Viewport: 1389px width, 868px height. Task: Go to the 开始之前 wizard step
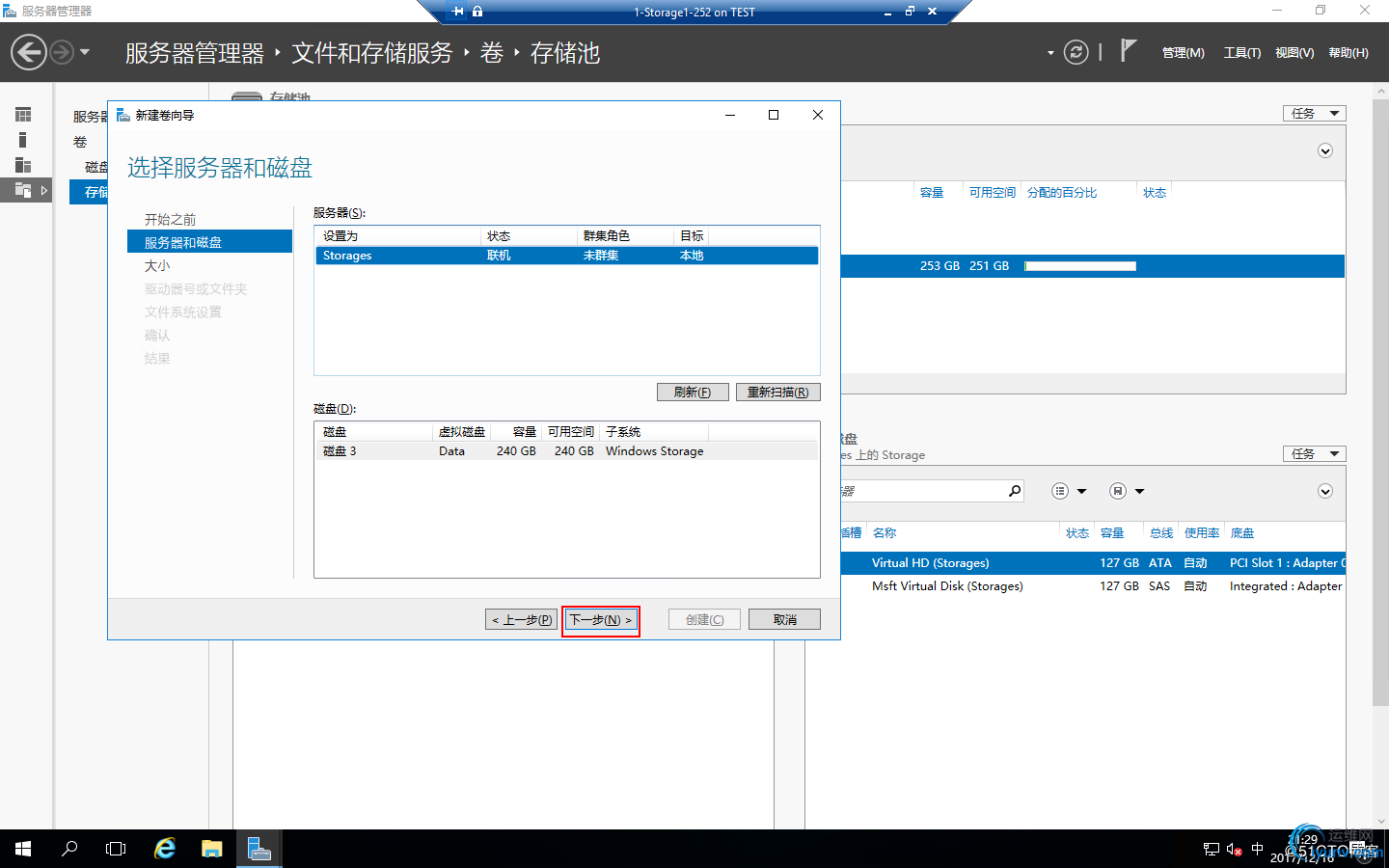pos(170,220)
